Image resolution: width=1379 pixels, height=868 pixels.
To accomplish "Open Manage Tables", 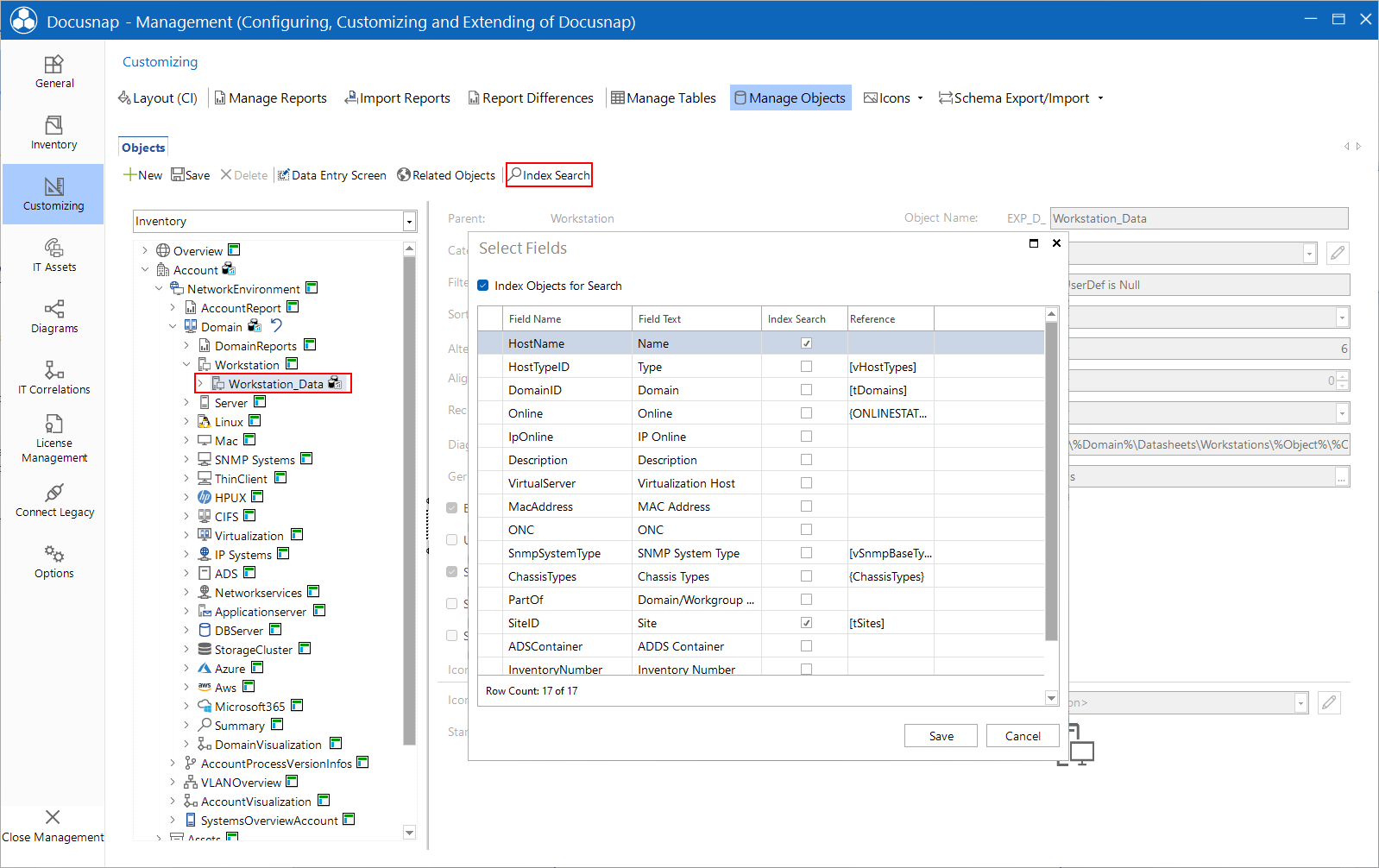I will 664,98.
